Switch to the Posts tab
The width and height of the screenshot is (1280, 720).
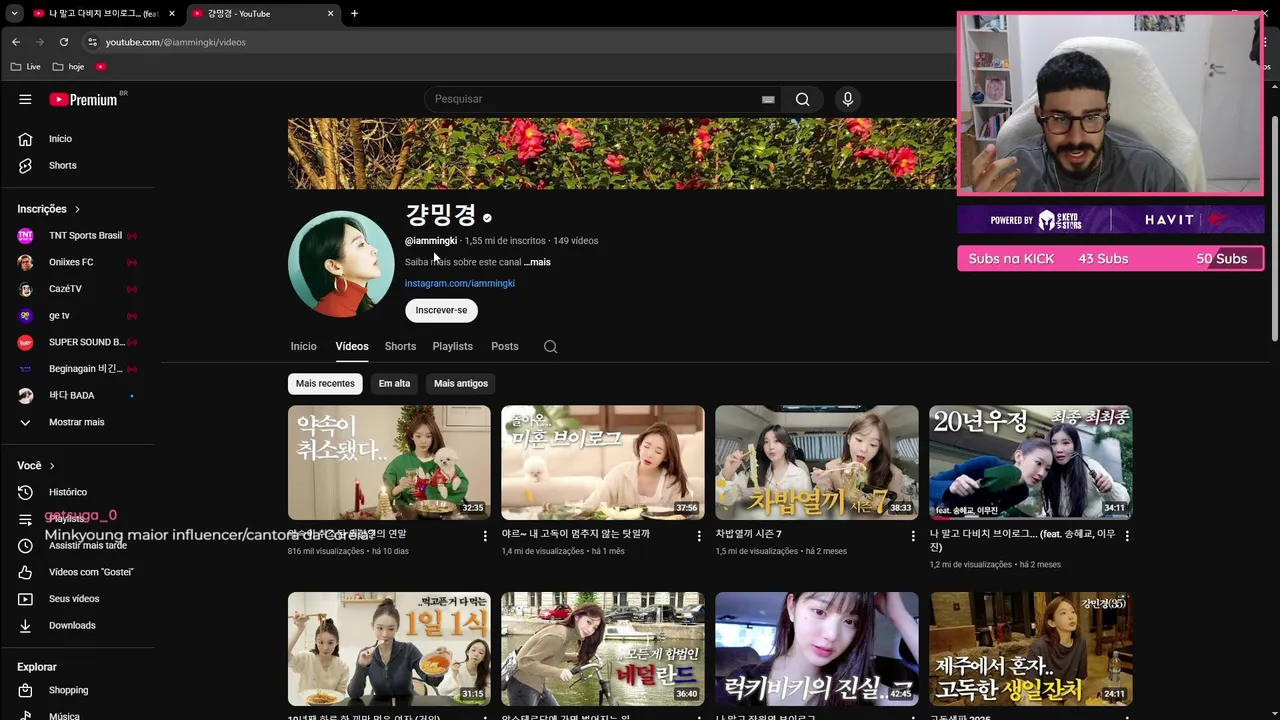[505, 346]
